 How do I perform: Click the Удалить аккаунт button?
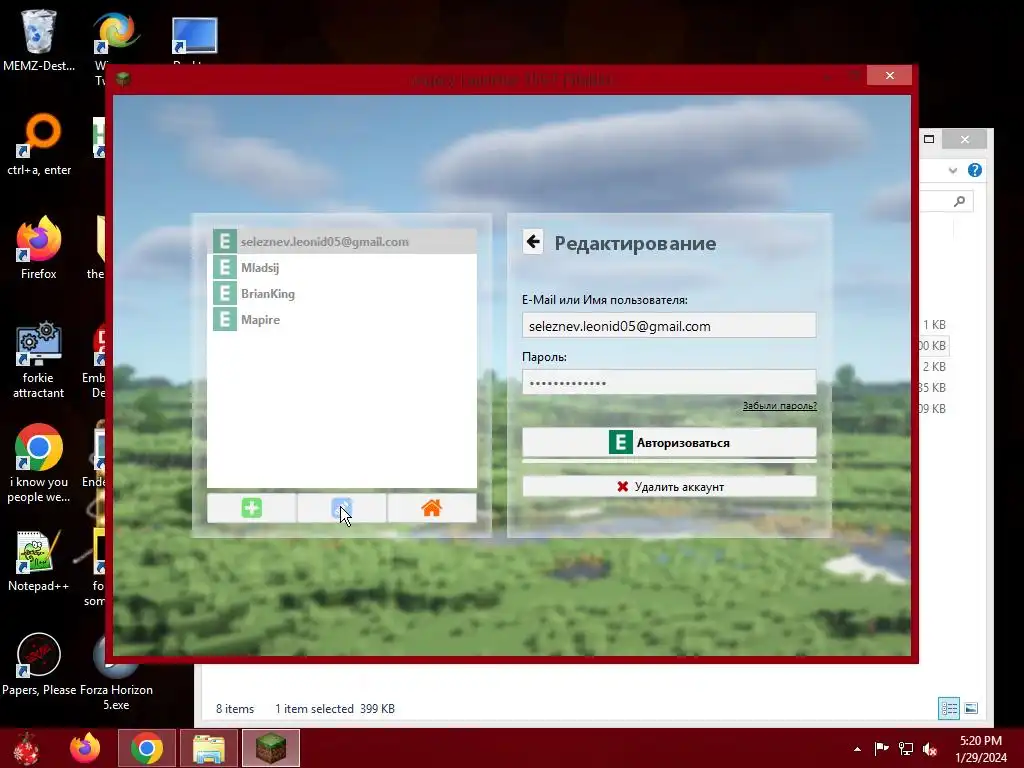[x=669, y=487]
